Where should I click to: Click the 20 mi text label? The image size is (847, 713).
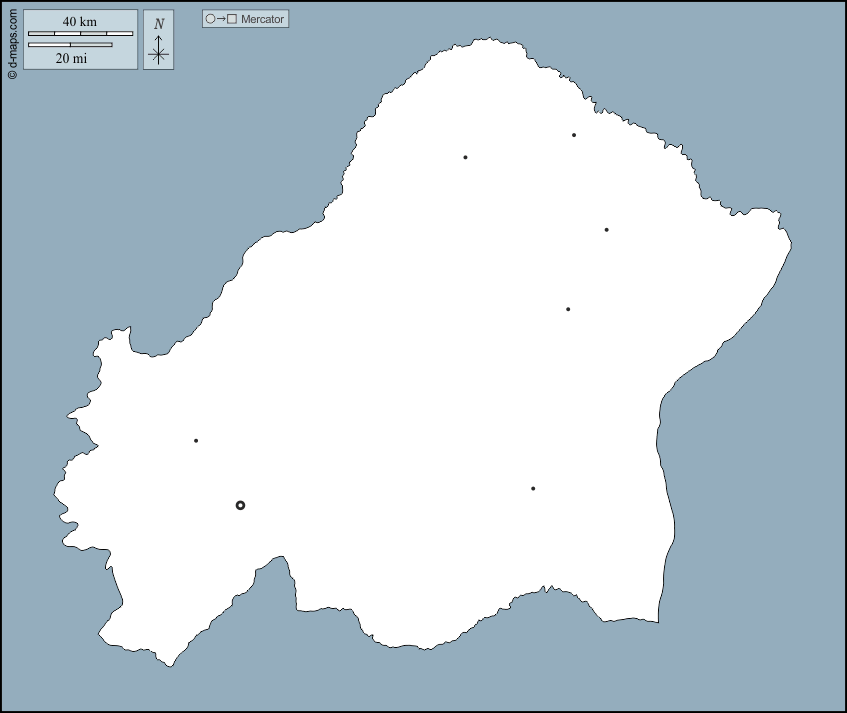[x=71, y=58]
